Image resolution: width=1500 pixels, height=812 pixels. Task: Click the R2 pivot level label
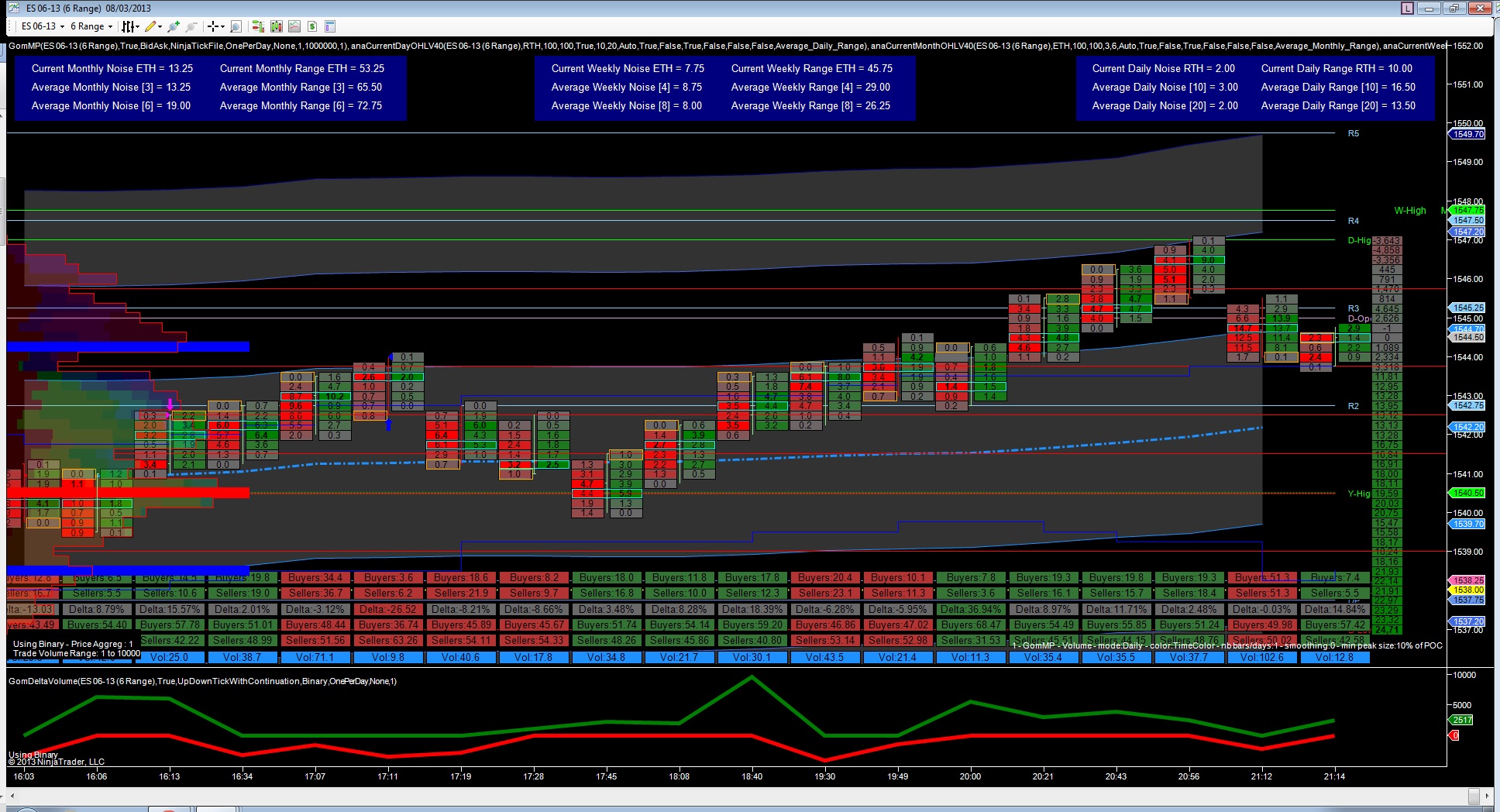tap(1354, 406)
